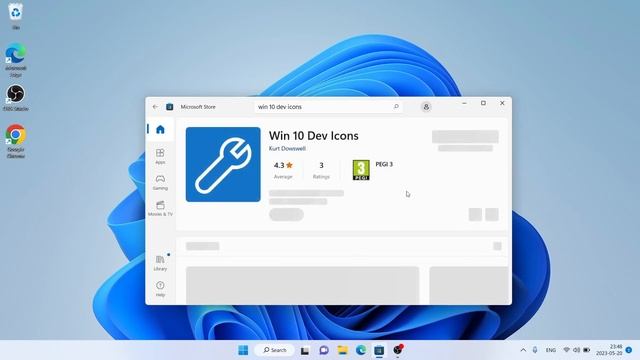640x360 pixels.
Task: Switch input language ENG
Action: point(551,350)
